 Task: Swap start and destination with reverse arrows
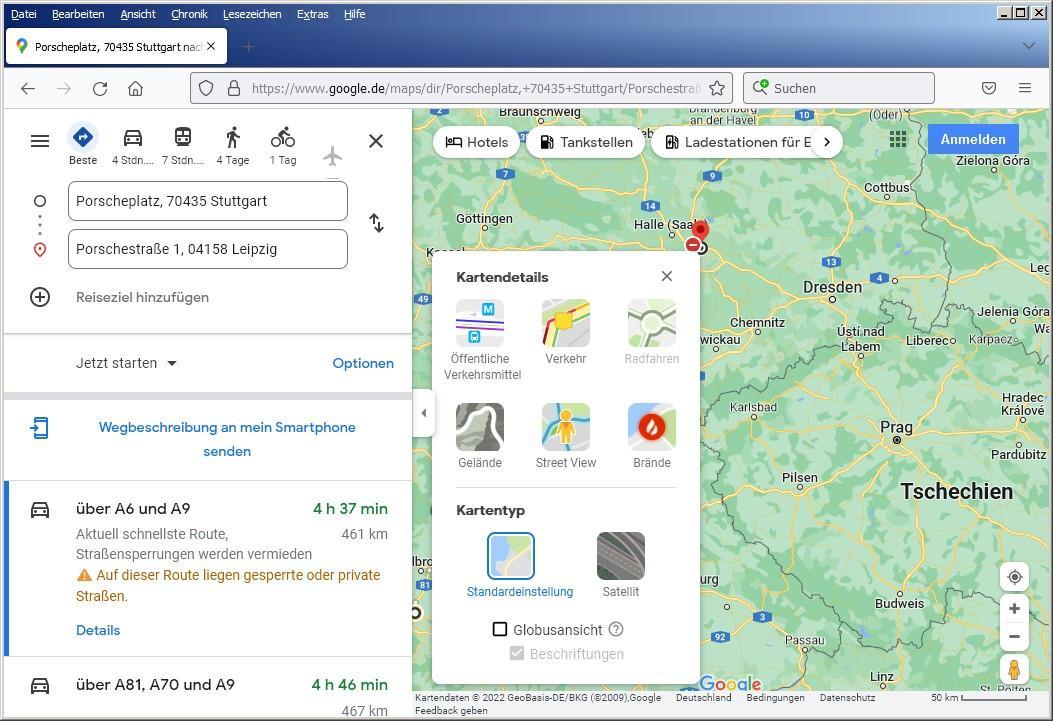click(x=376, y=224)
